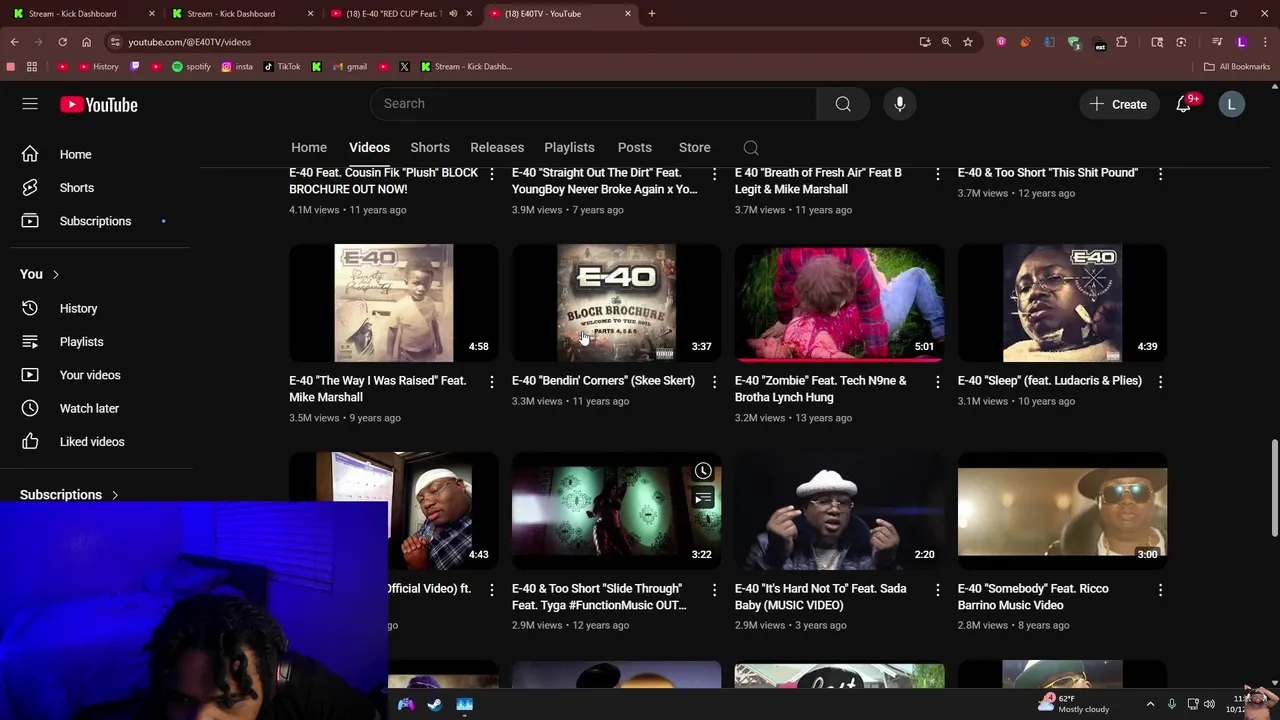Bookmark this page with star icon

(968, 42)
